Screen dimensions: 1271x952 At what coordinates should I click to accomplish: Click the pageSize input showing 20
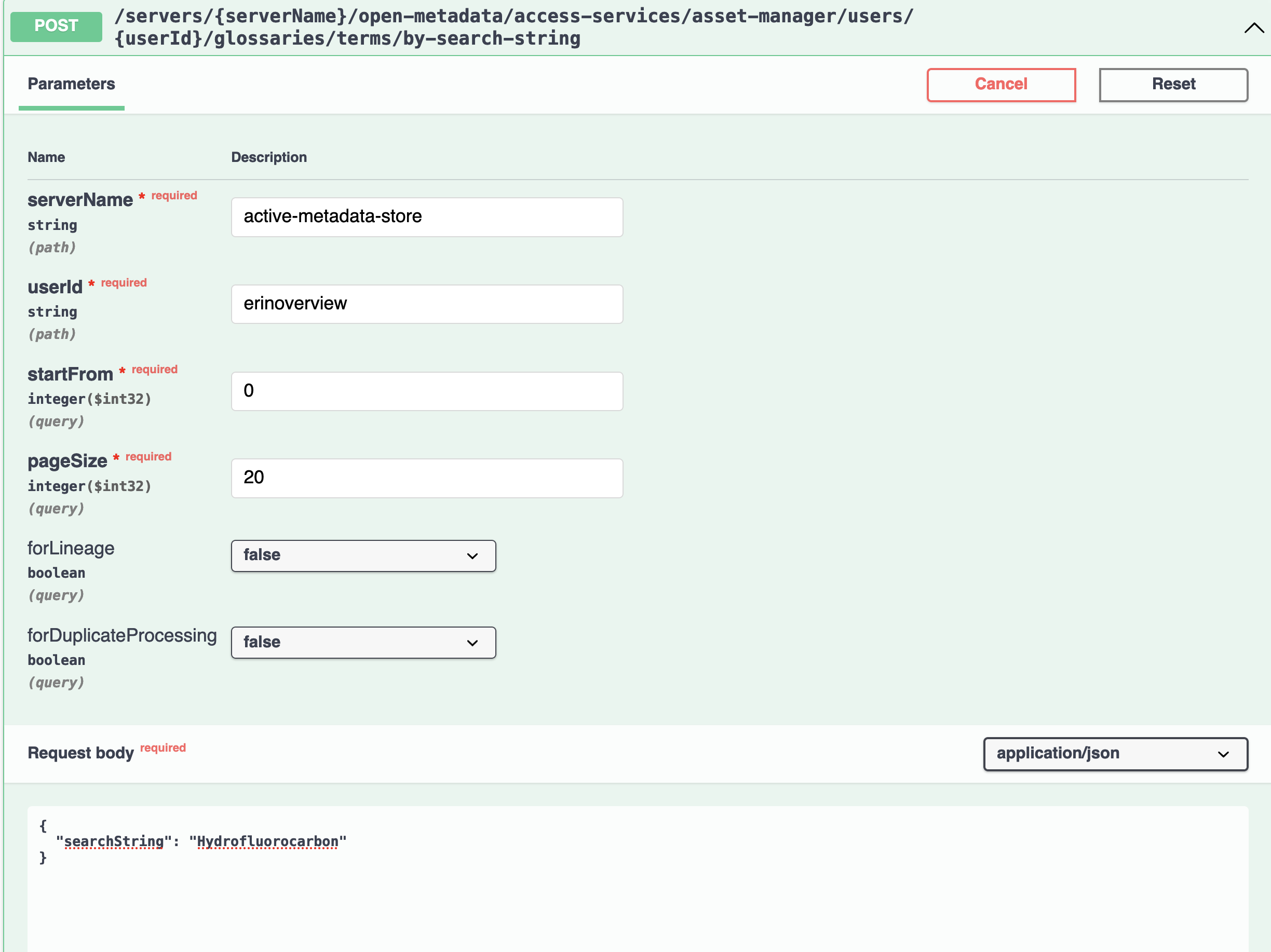coord(426,478)
